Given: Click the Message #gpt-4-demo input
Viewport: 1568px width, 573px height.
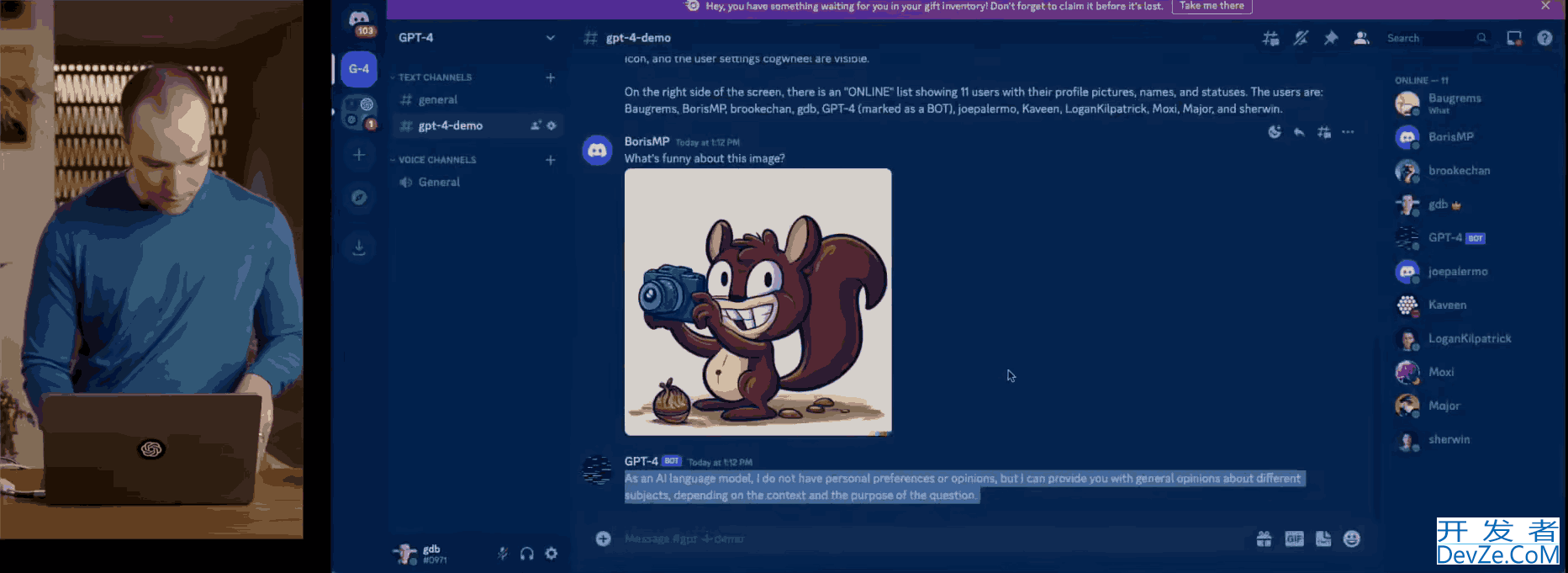Looking at the screenshot, I should click(x=933, y=539).
